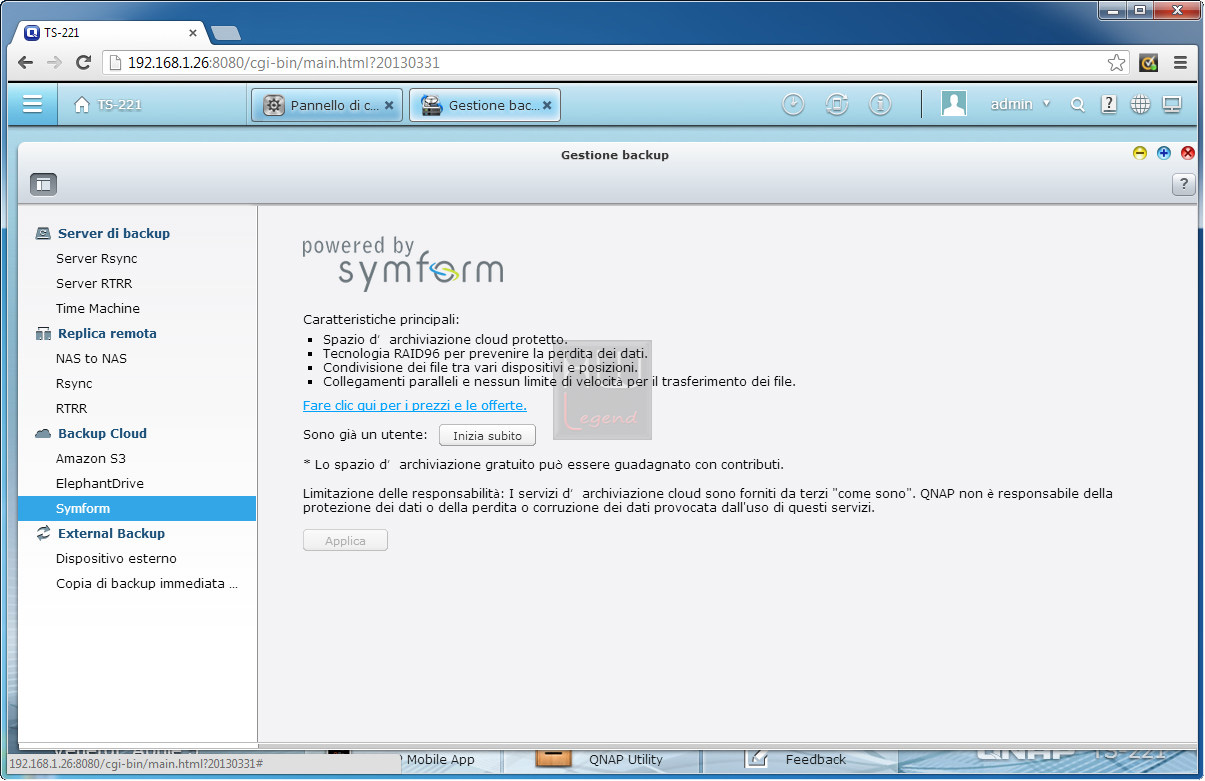Open the QNAP search magnifier icon
1205x781 pixels.
pos(1077,105)
